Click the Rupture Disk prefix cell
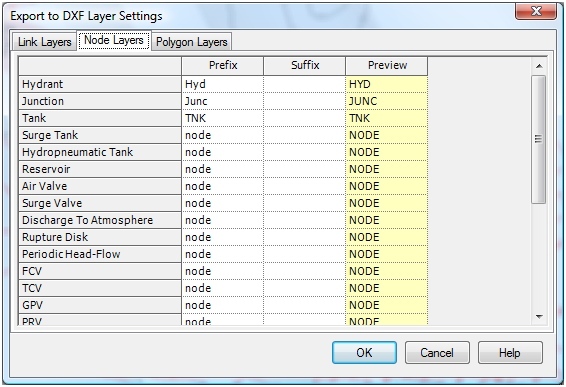Image resolution: width=566 pixels, height=387 pixels. 223,237
